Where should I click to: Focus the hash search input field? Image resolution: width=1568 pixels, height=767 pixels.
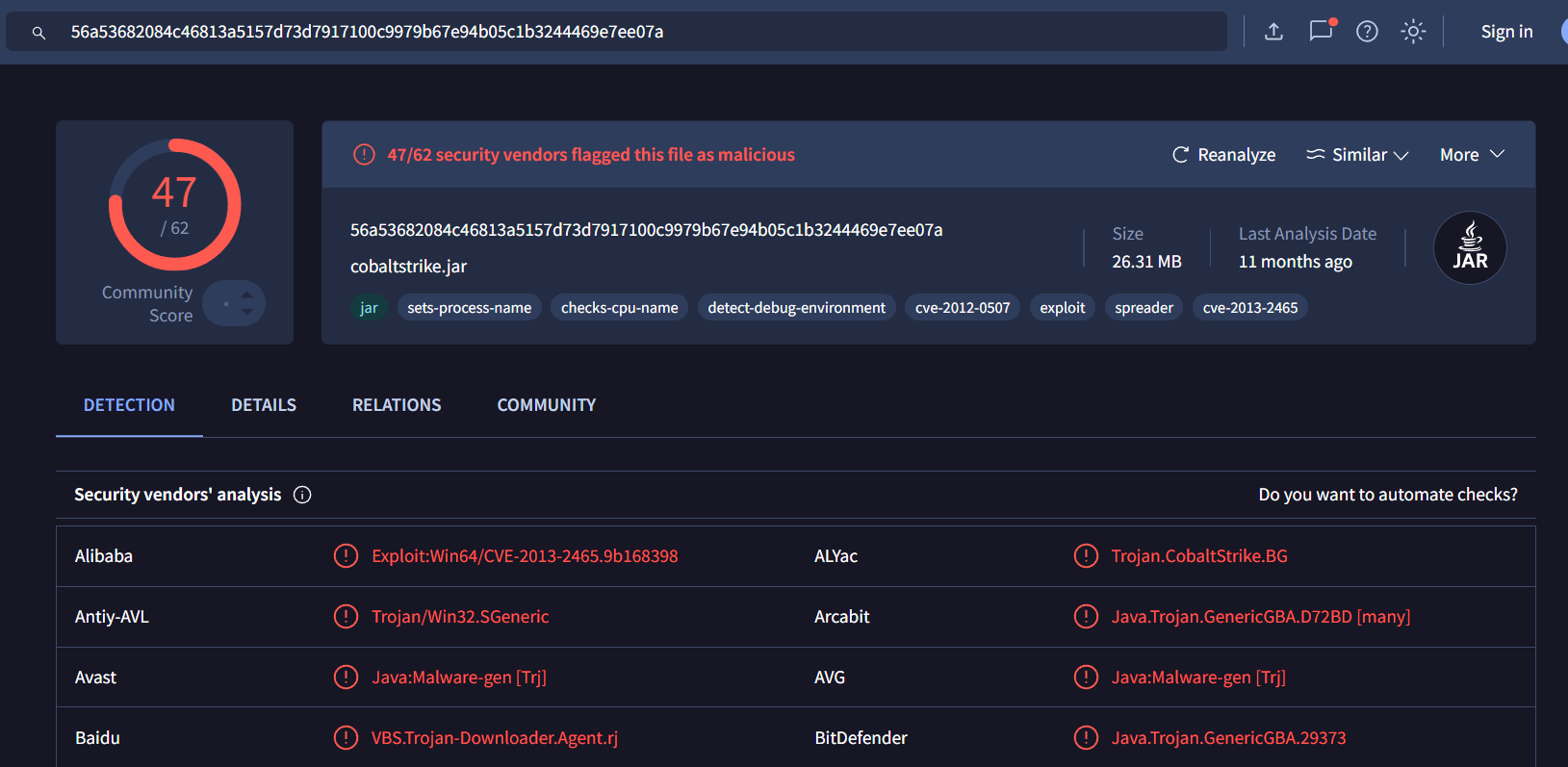tap(616, 32)
